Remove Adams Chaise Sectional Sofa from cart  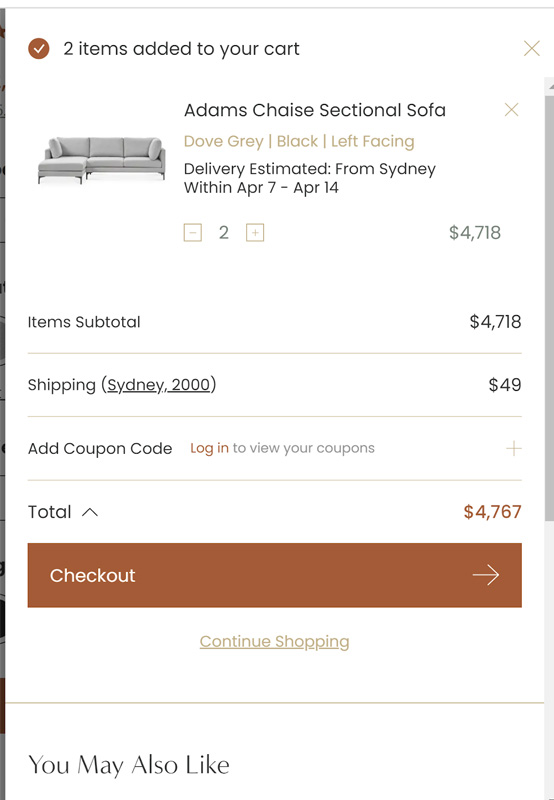tap(511, 109)
